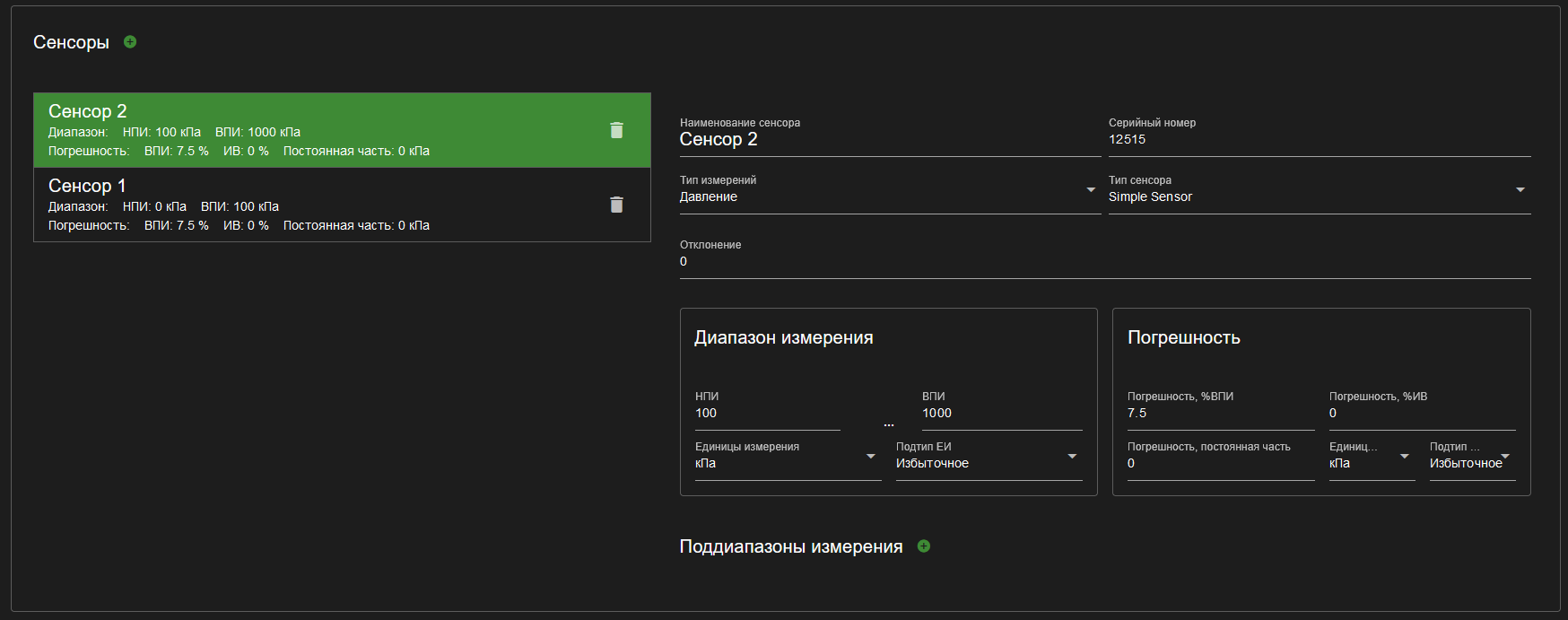Click the Погрешность, постоянная часть field
The height and width of the screenshot is (620, 1568).
(1221, 459)
